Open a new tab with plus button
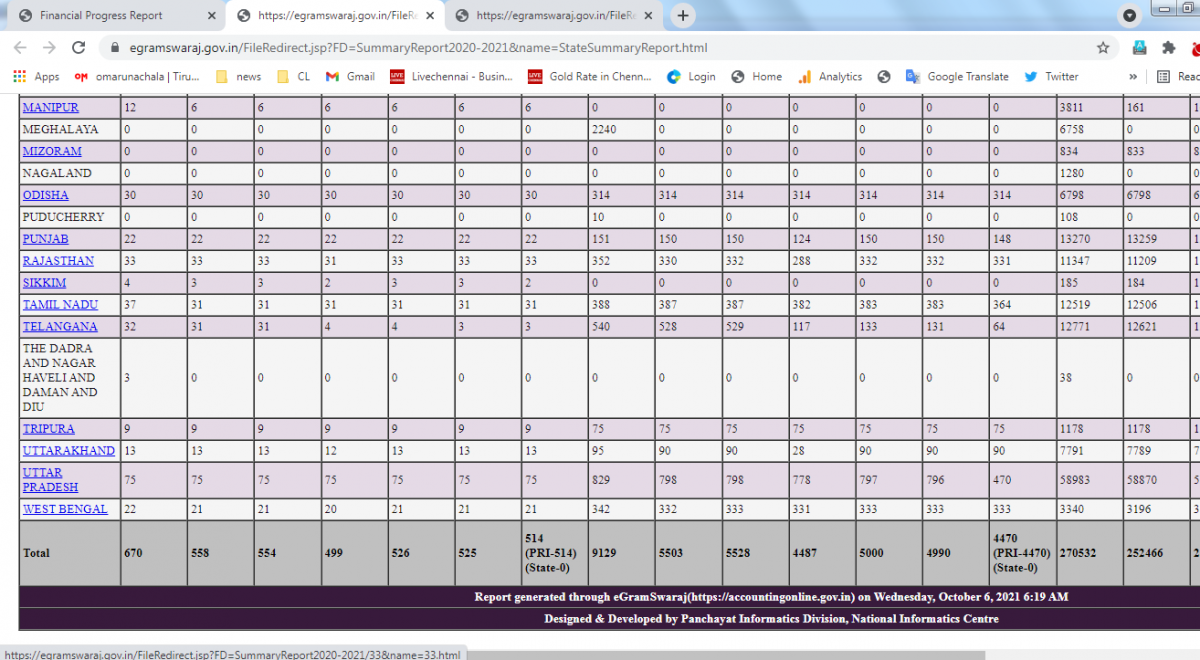 tap(683, 16)
